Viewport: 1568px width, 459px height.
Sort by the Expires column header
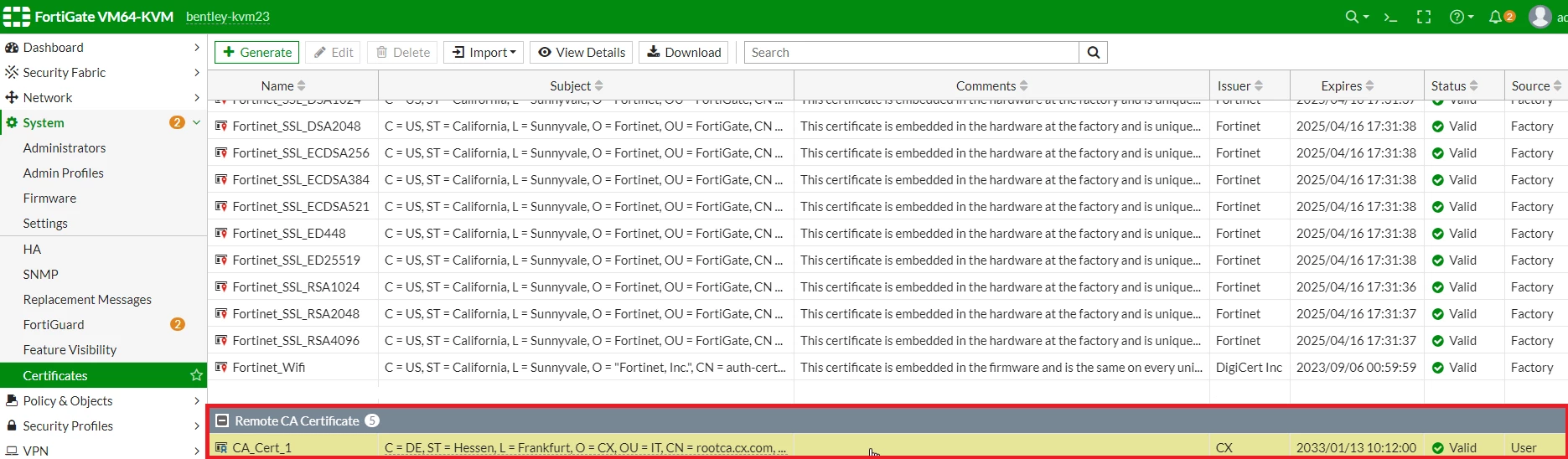point(1348,85)
